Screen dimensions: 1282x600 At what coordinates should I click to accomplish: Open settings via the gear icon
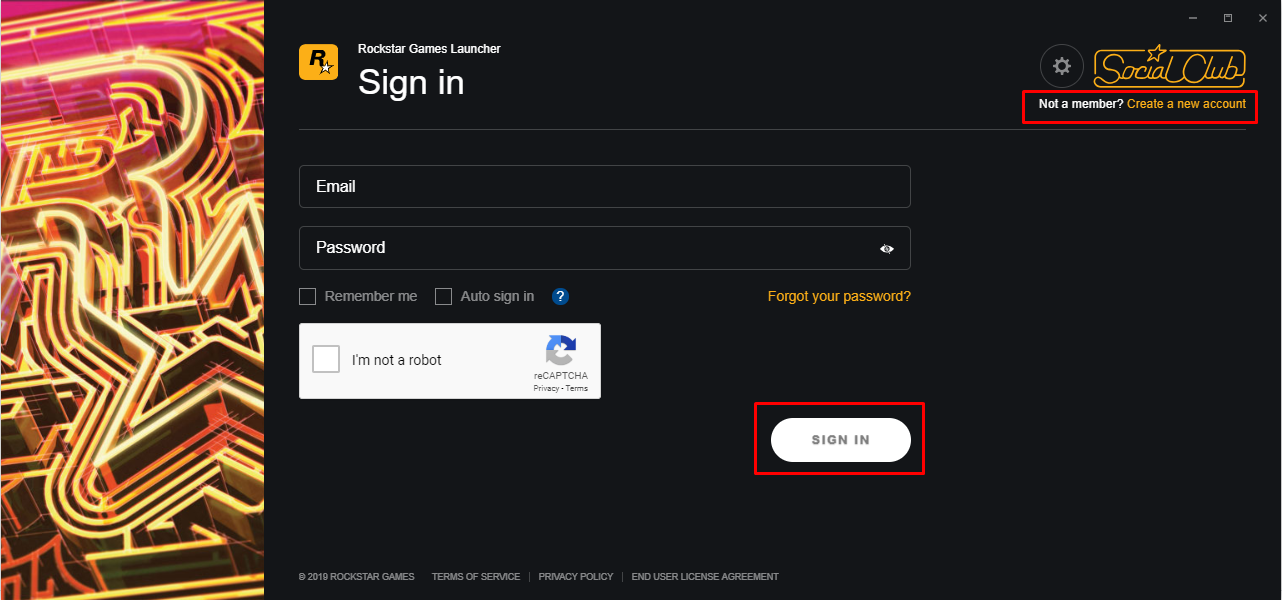click(1062, 66)
